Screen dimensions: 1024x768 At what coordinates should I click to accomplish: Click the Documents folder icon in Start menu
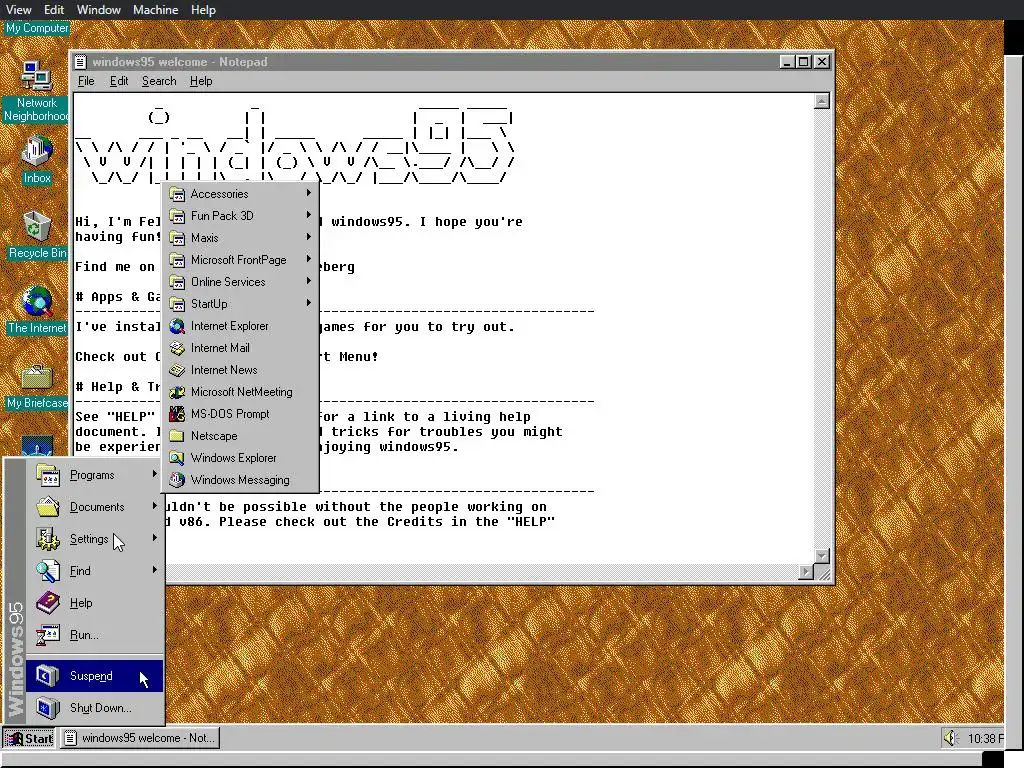(48, 507)
